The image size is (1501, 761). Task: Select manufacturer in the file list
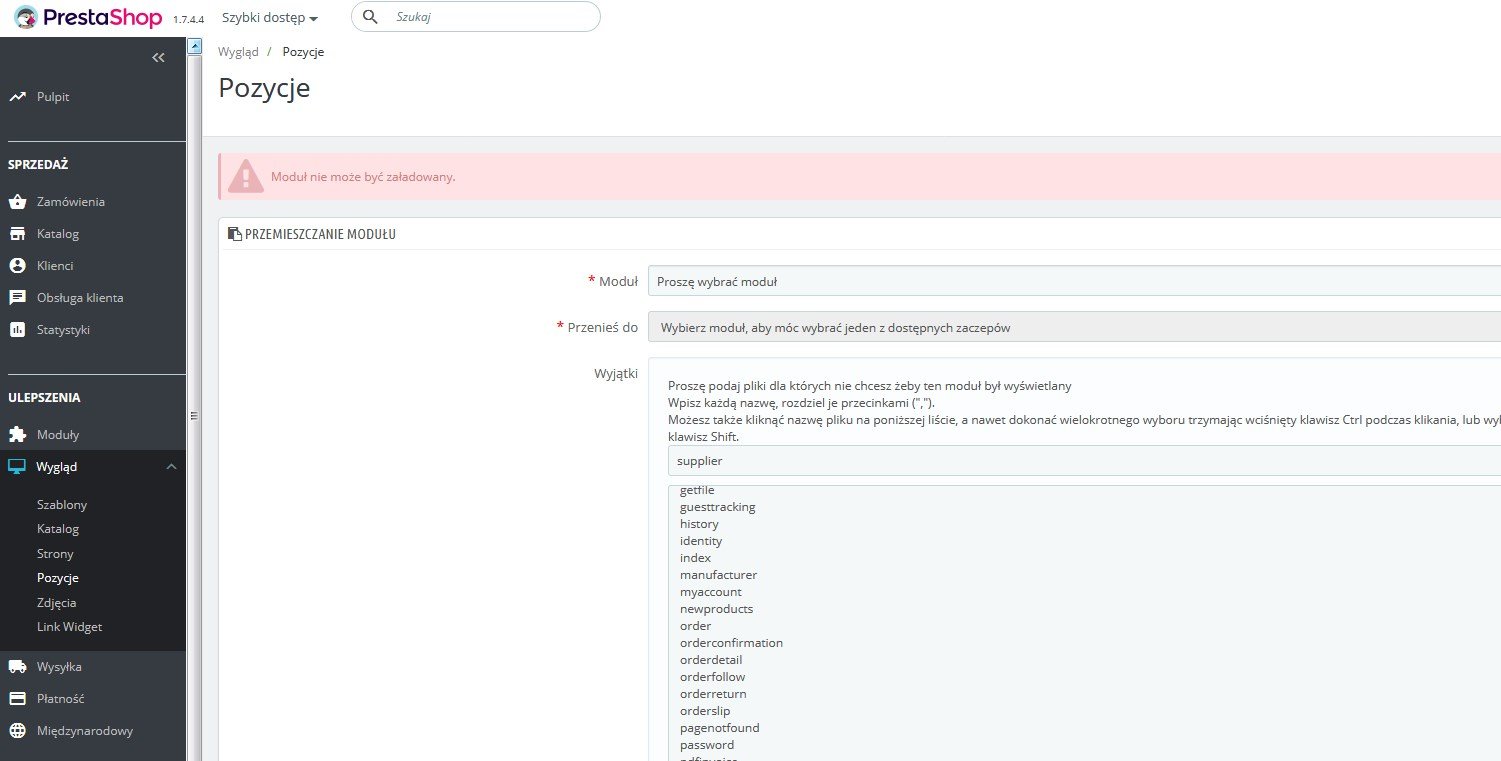point(718,575)
